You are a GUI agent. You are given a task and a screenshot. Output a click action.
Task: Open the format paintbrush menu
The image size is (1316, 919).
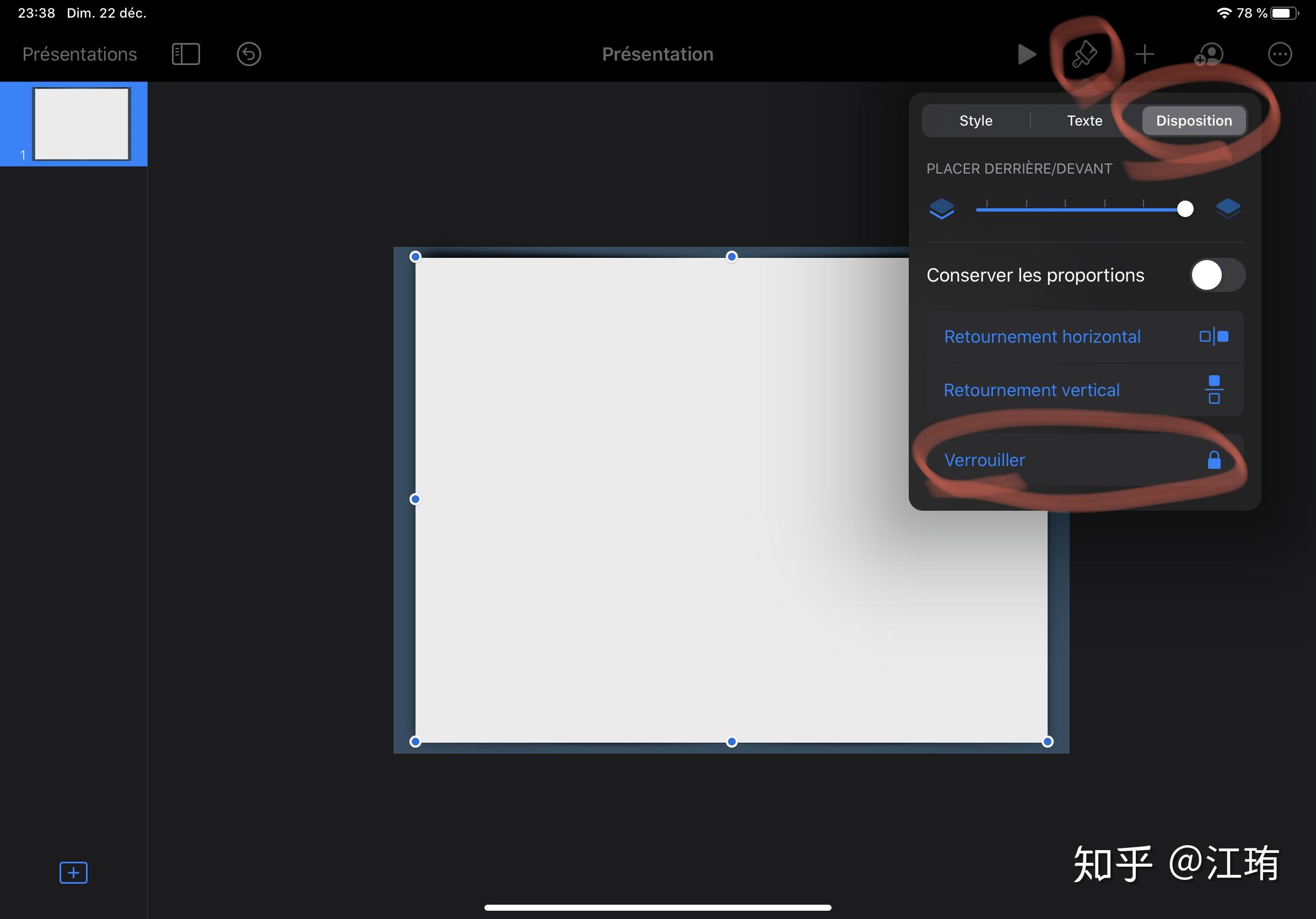(x=1085, y=55)
